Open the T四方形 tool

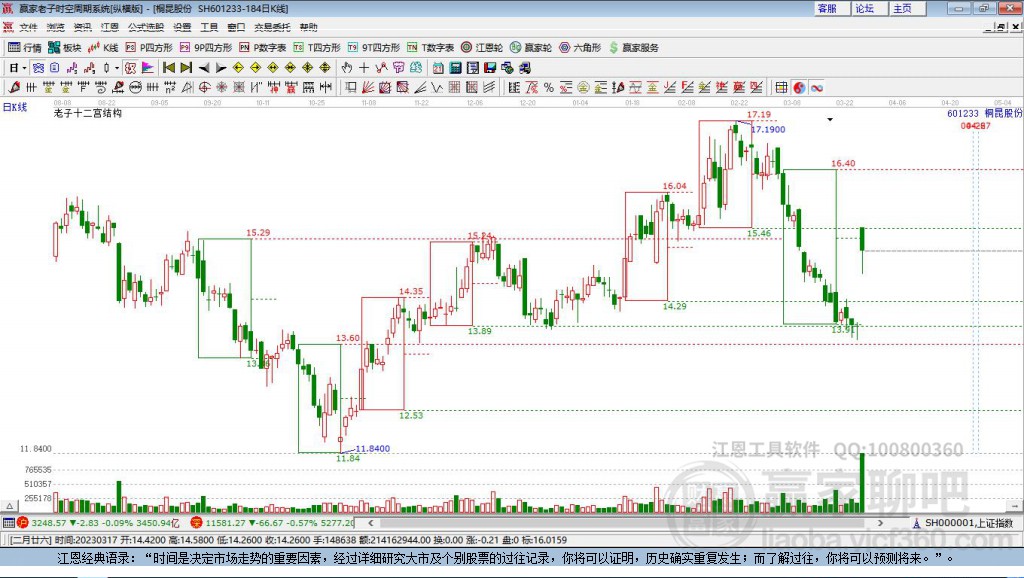click(x=317, y=48)
